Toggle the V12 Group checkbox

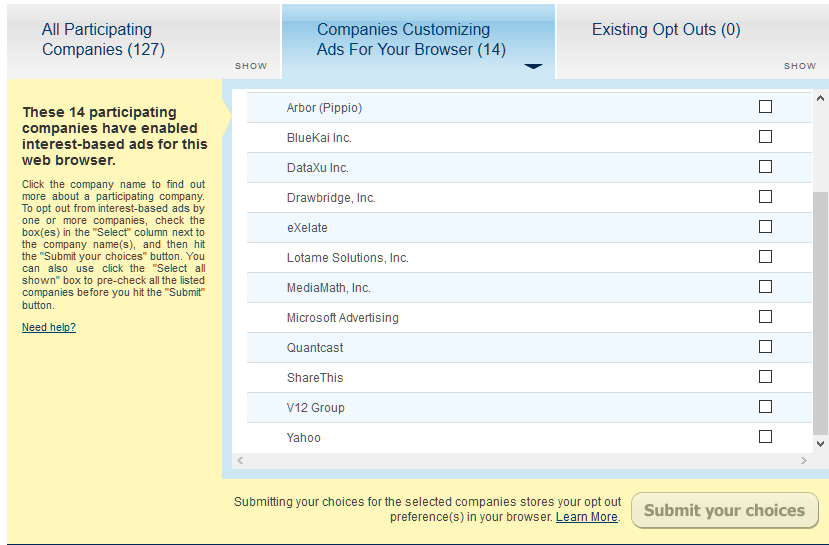pyautogui.click(x=765, y=407)
